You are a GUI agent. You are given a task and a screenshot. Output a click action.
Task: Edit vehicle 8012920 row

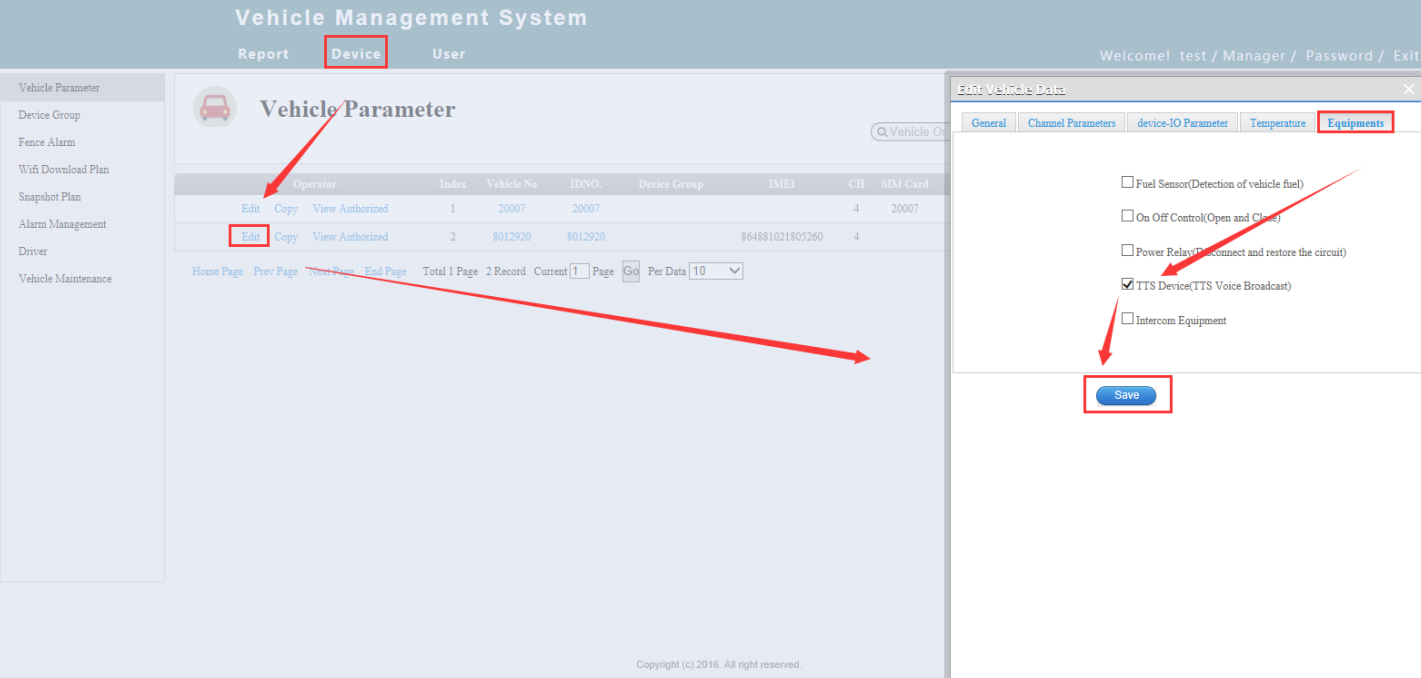tap(250, 237)
